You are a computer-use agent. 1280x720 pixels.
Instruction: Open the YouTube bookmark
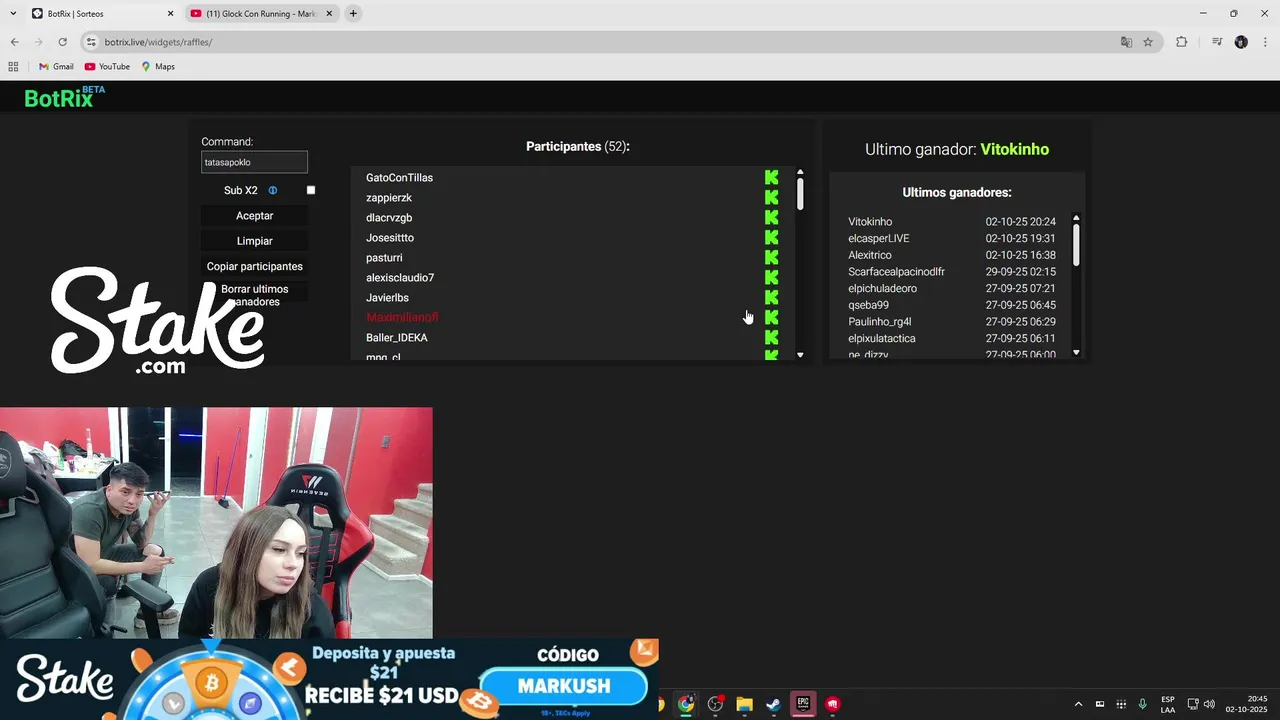[107, 66]
